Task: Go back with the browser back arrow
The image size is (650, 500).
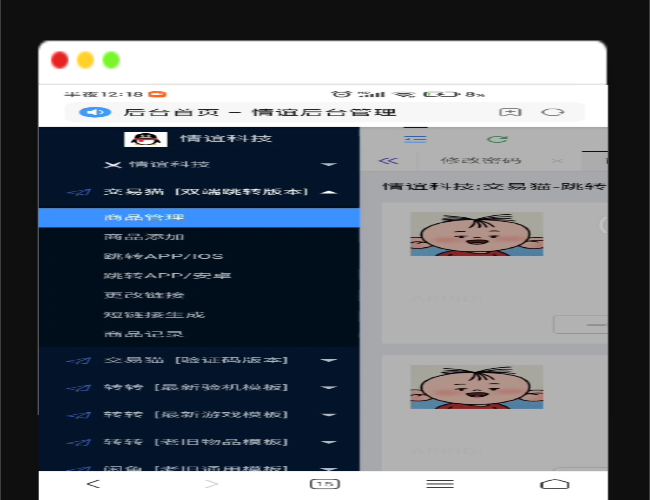Action: coord(93,484)
